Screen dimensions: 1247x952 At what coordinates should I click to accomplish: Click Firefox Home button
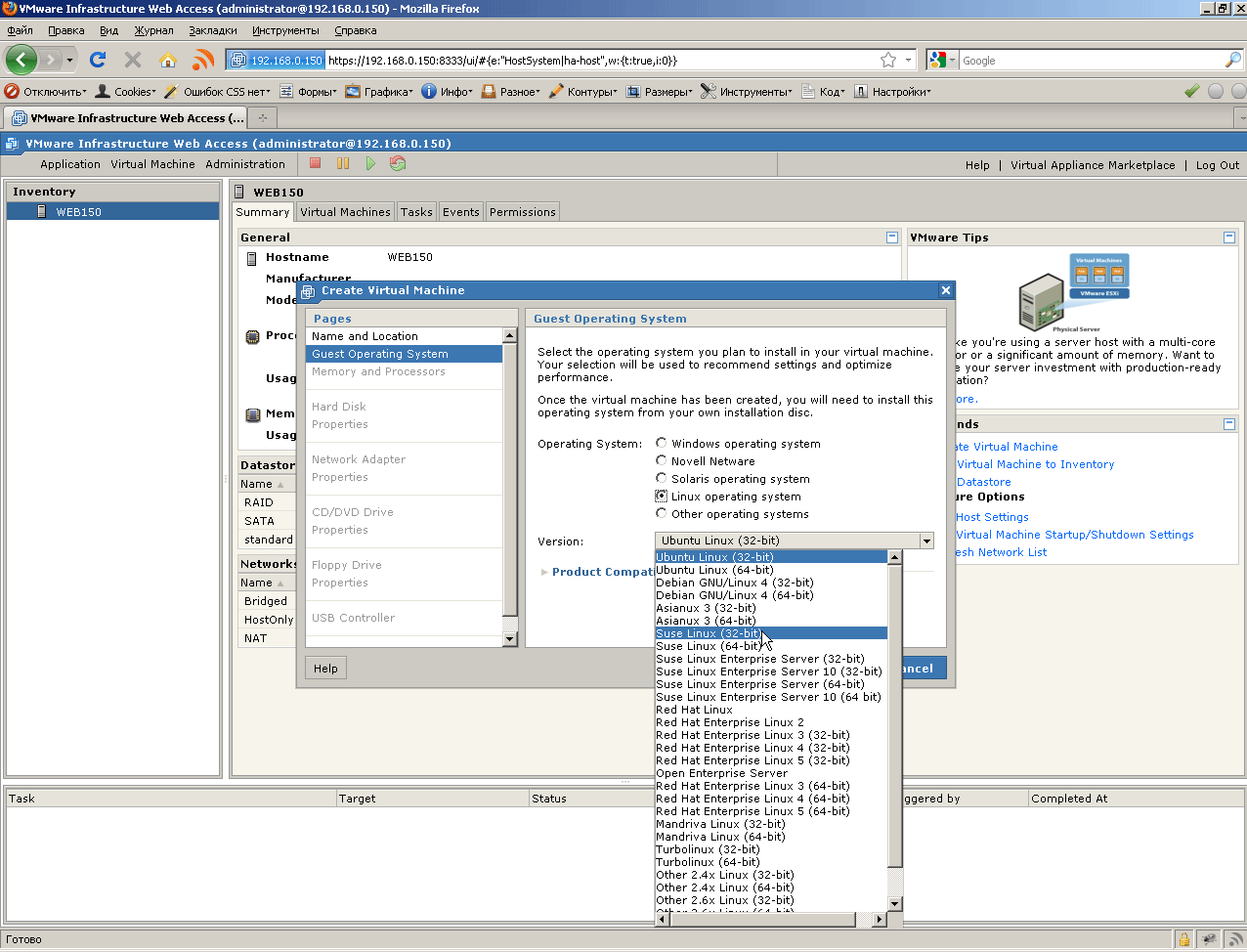click(x=168, y=60)
